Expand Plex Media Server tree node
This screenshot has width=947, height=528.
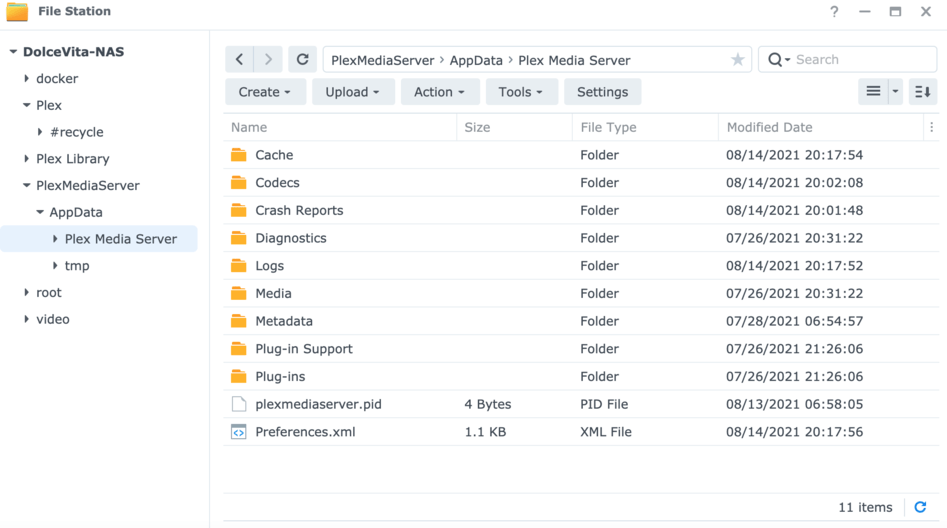coord(55,239)
